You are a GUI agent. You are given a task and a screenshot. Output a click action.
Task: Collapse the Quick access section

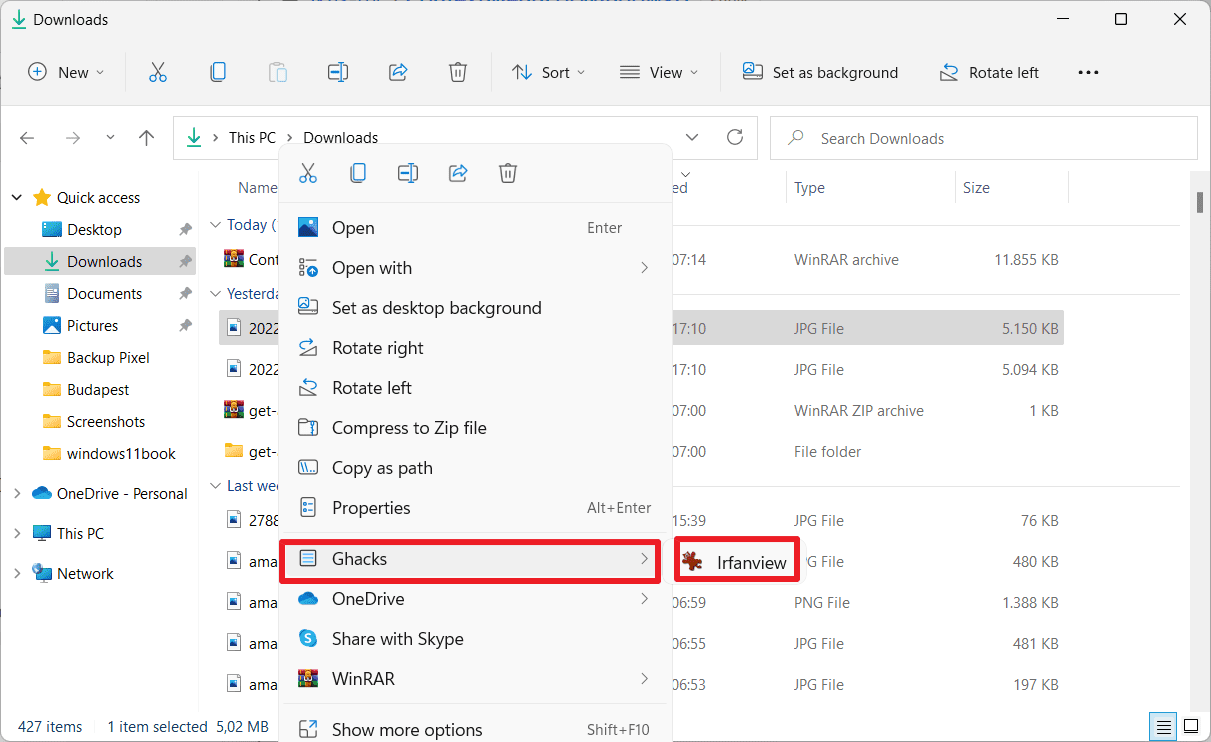pyautogui.click(x=16, y=197)
